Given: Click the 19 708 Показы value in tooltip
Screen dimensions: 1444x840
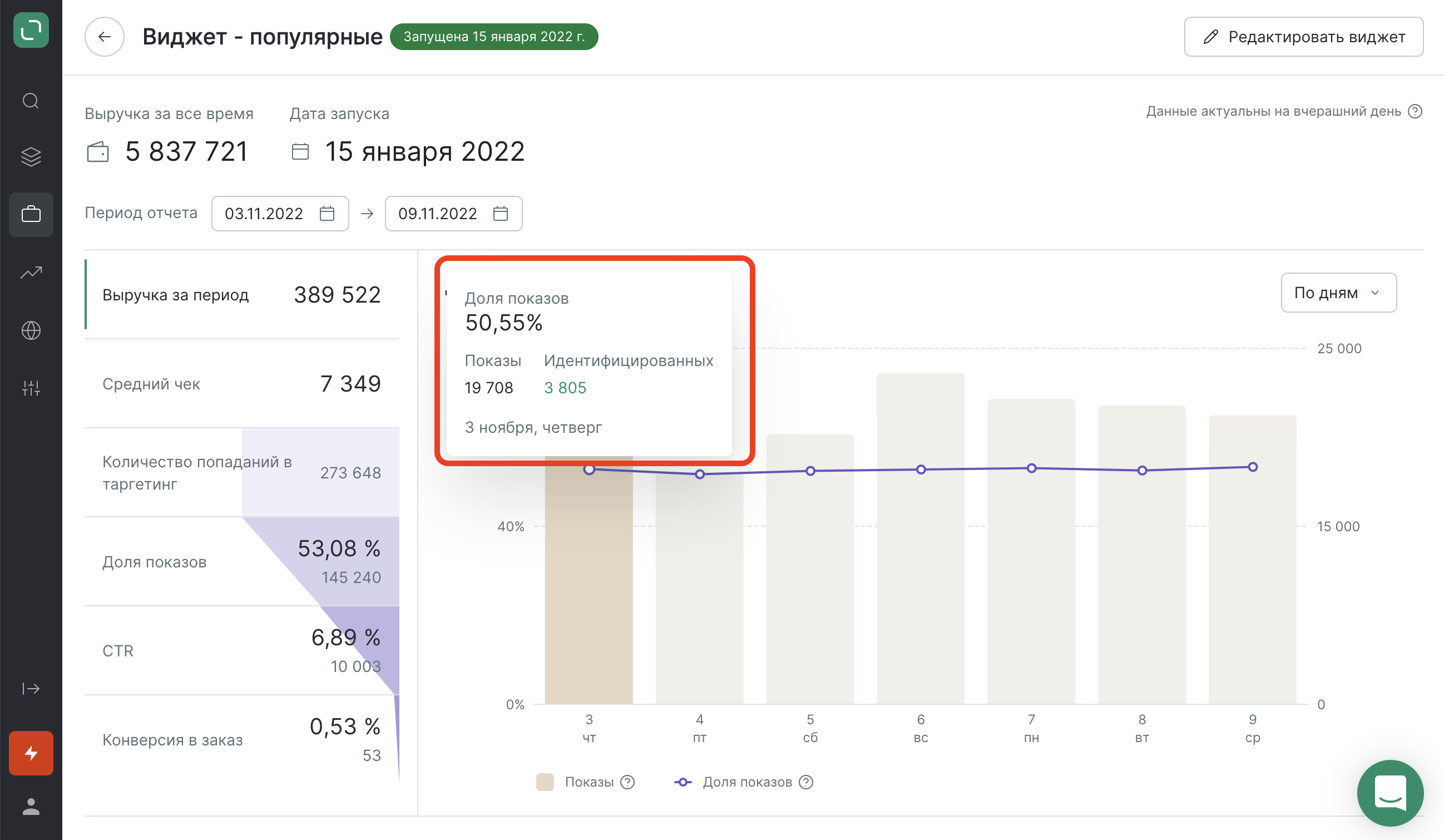Looking at the screenshot, I should tap(489, 388).
